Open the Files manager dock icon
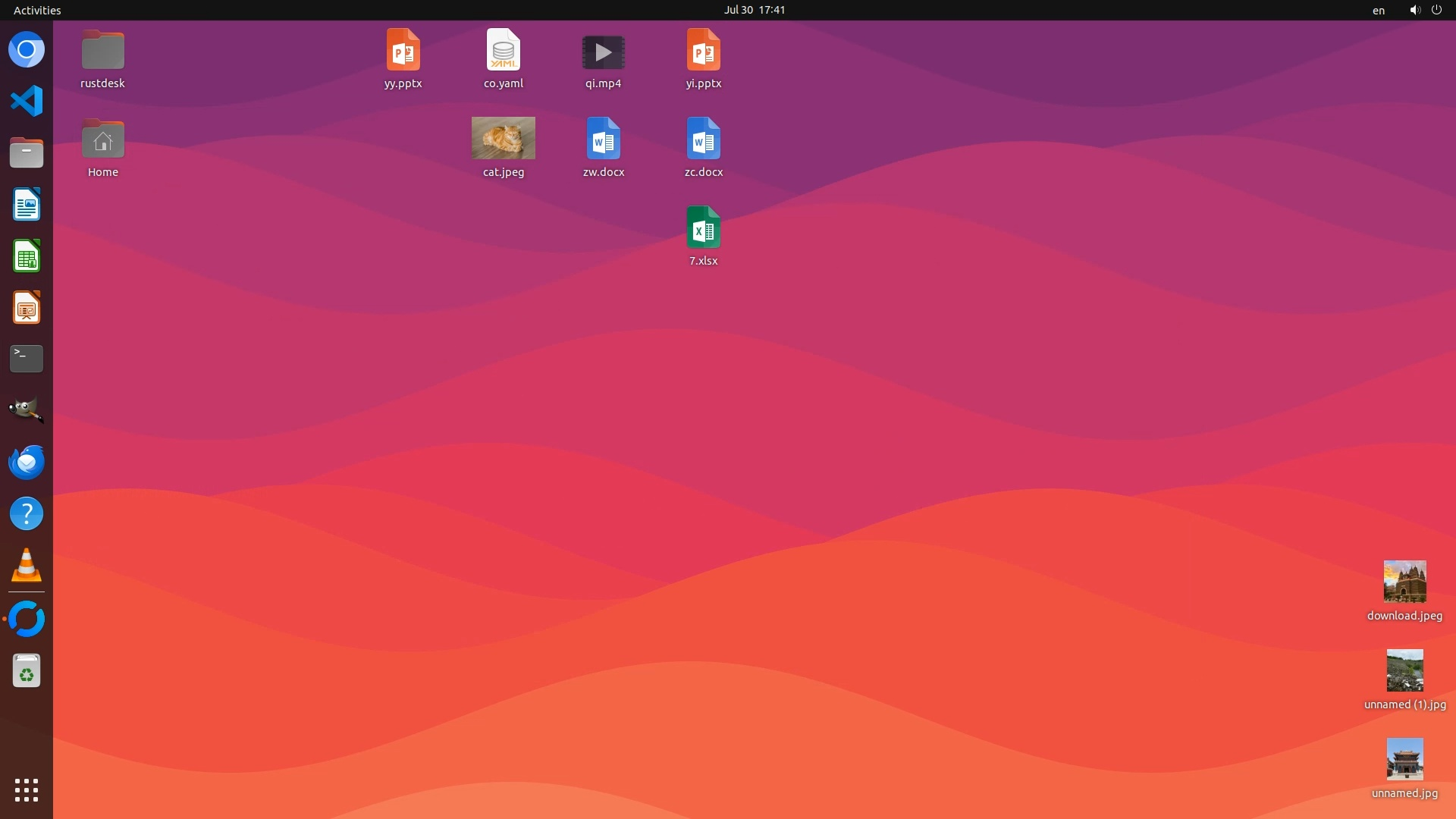This screenshot has height=819, width=1456. pos(27,153)
